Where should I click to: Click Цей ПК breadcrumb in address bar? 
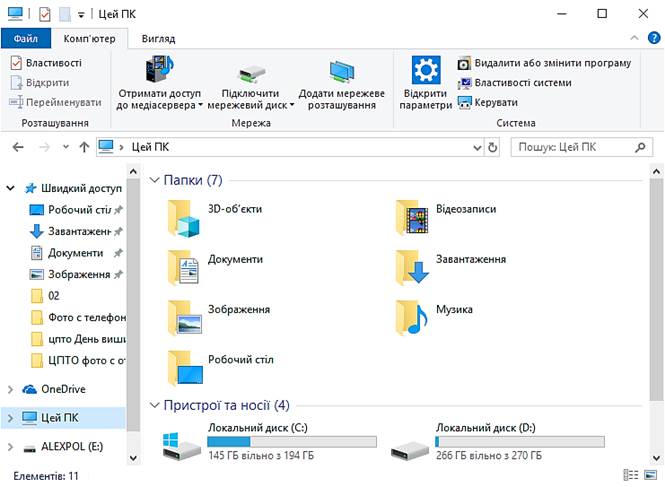pyautogui.click(x=150, y=147)
